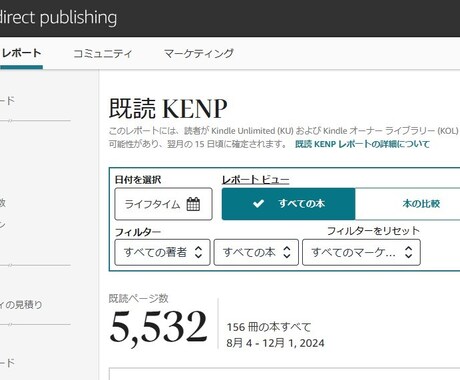The height and width of the screenshot is (380, 460).
Task: Open the レポート tab
Action: (21, 53)
